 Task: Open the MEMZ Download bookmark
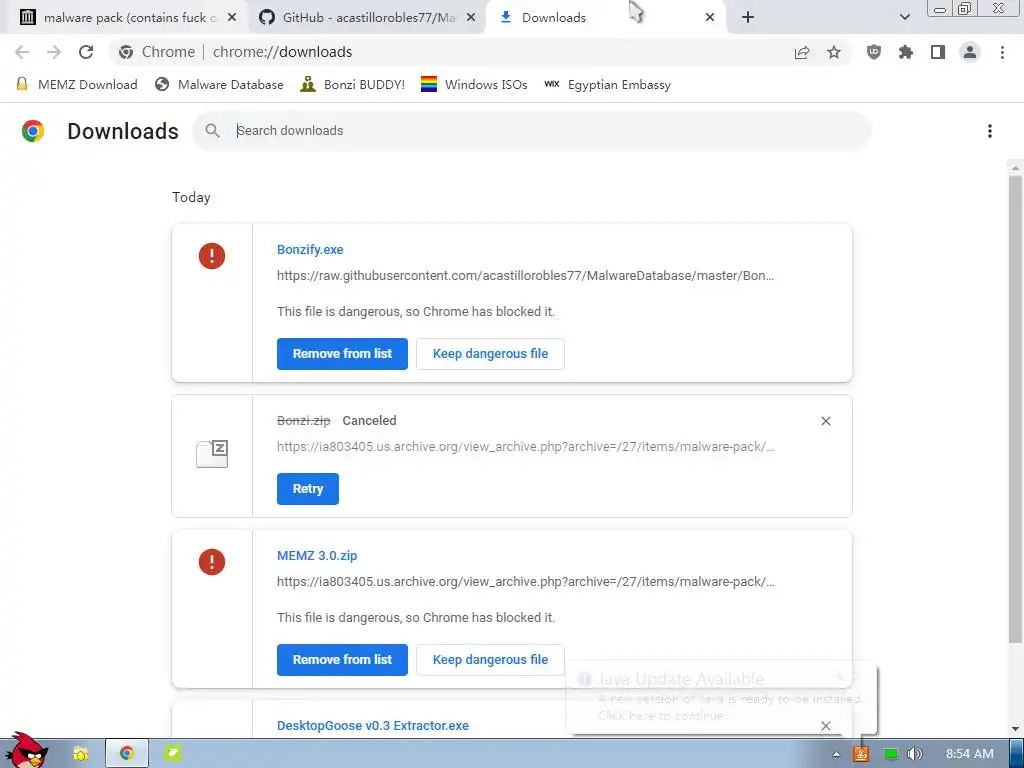point(77,84)
